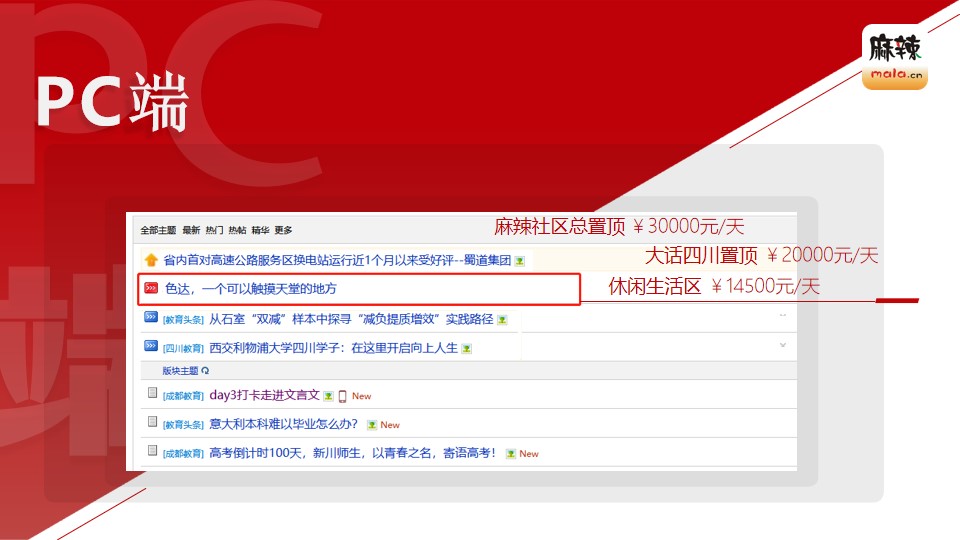Click the orange up-arrow icon beside the 省内首对高速公路 thread
The image size is (960, 540).
[x=151, y=260]
